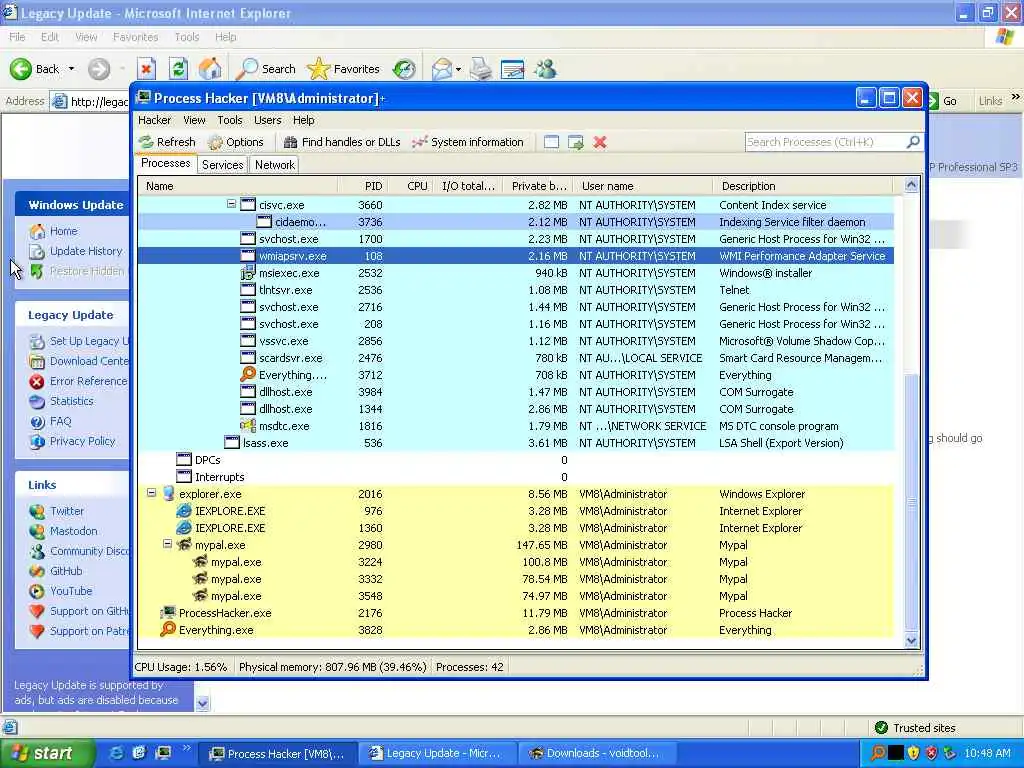
Task: Click Internet Explorer Mail icon
Action: click(441, 69)
